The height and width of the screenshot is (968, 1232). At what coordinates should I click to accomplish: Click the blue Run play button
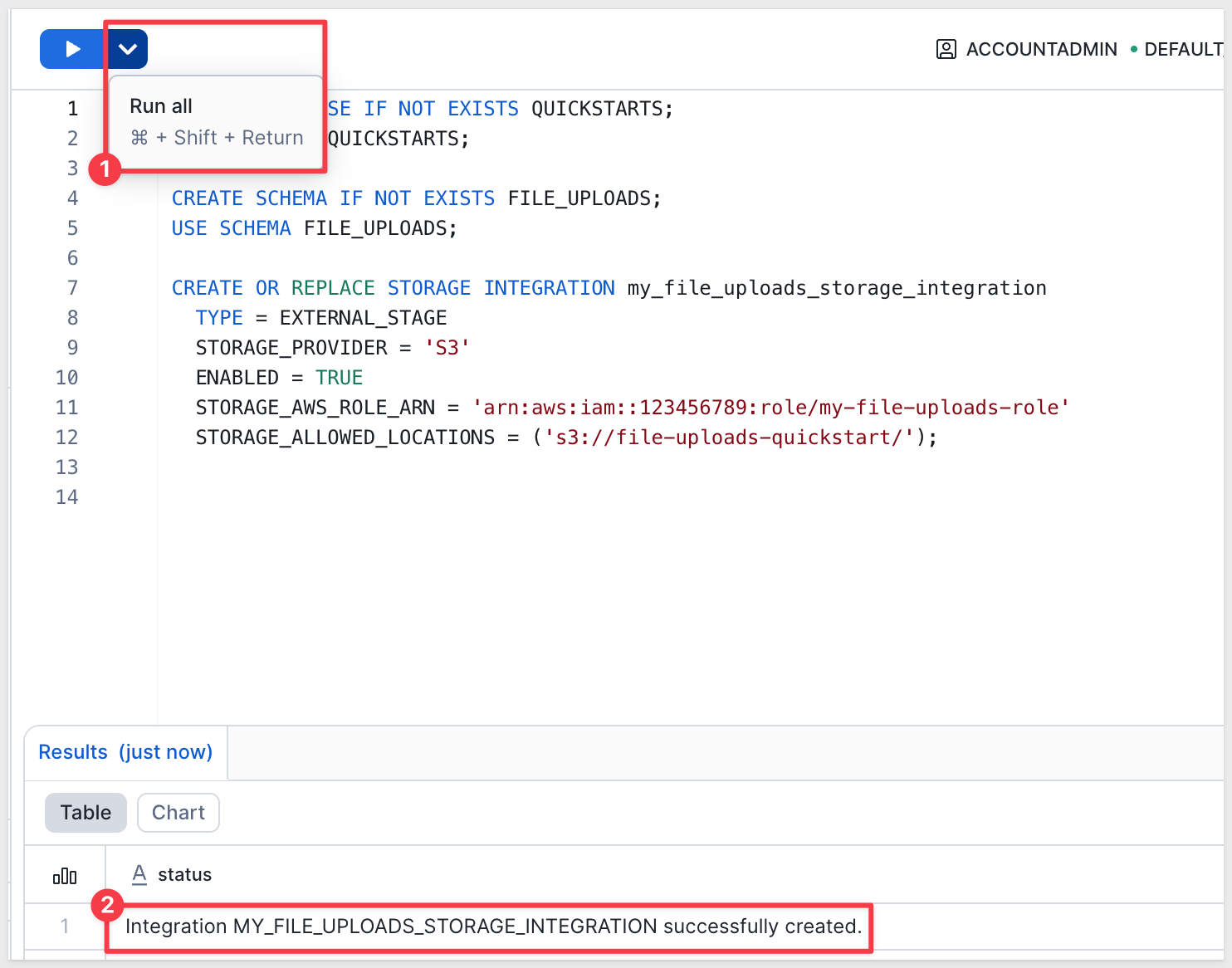coord(72,49)
